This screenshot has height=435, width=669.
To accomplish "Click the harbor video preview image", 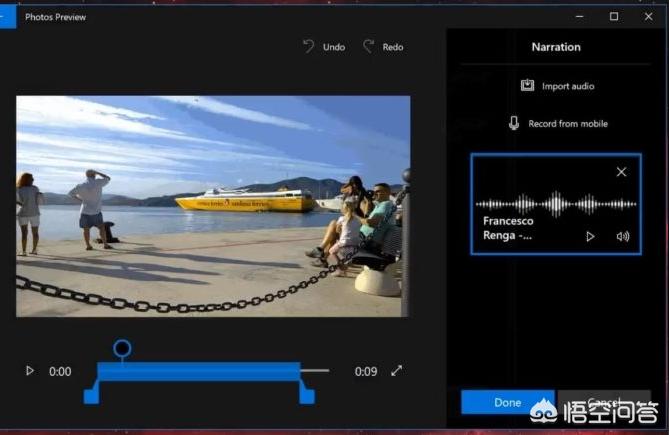I will [213, 206].
